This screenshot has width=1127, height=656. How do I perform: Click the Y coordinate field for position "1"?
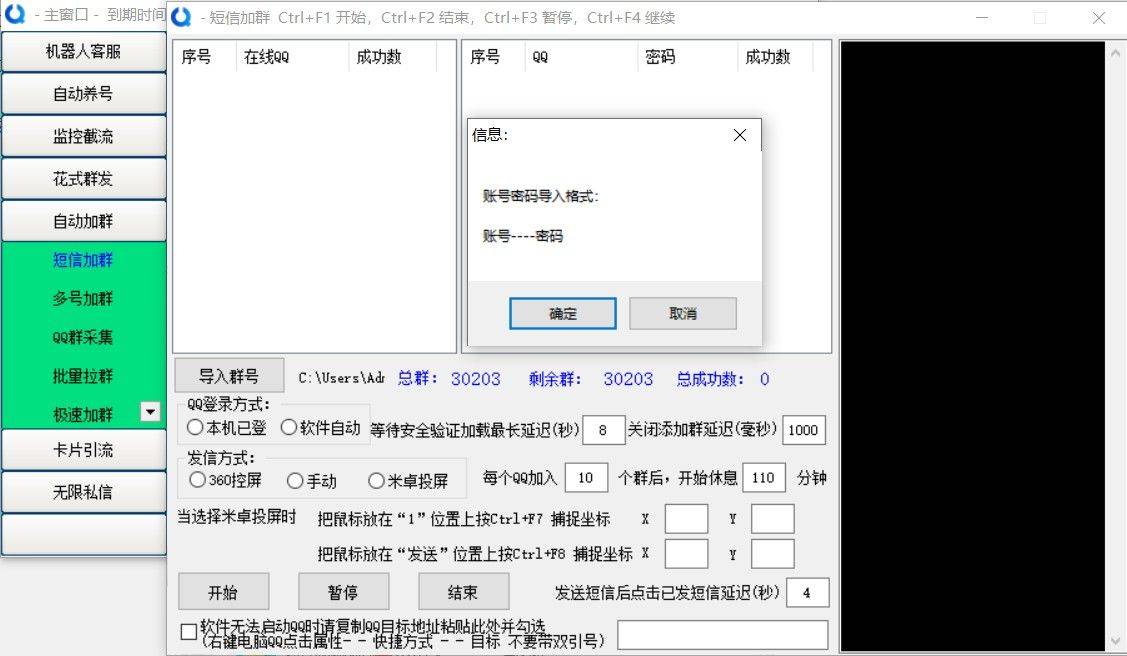pos(773,519)
